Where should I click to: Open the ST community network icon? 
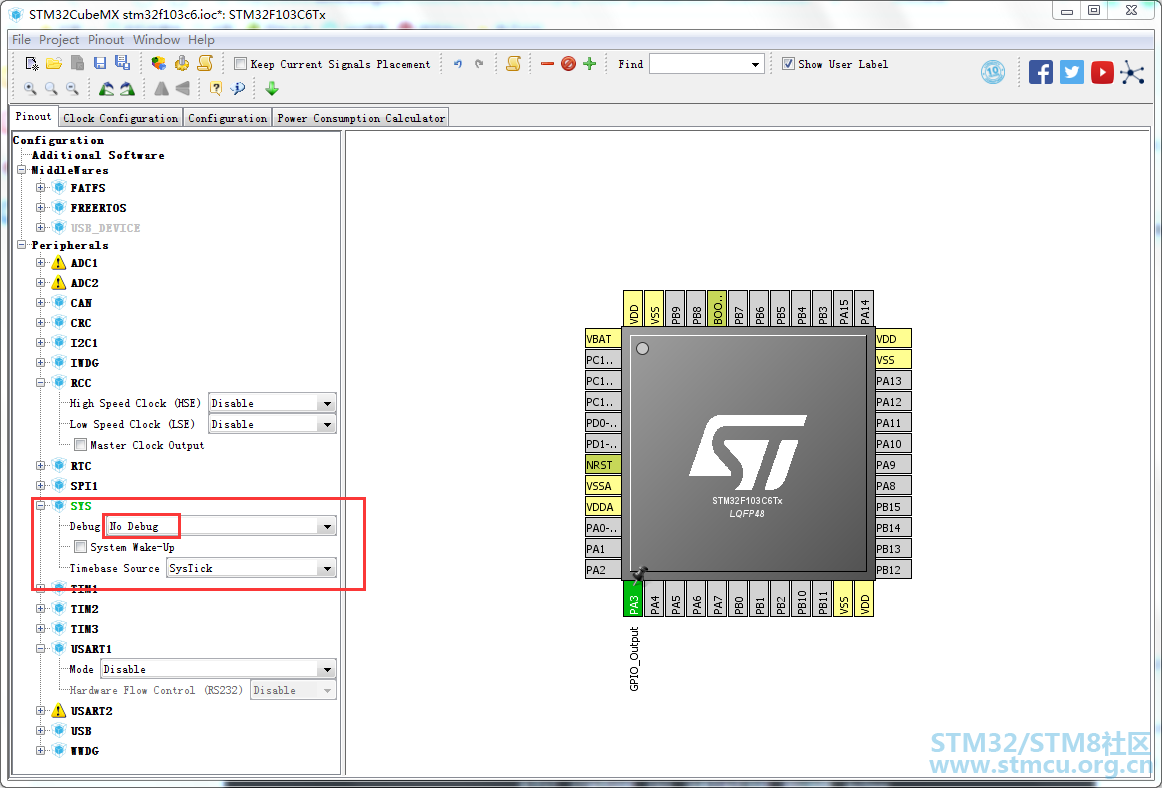click(1132, 72)
